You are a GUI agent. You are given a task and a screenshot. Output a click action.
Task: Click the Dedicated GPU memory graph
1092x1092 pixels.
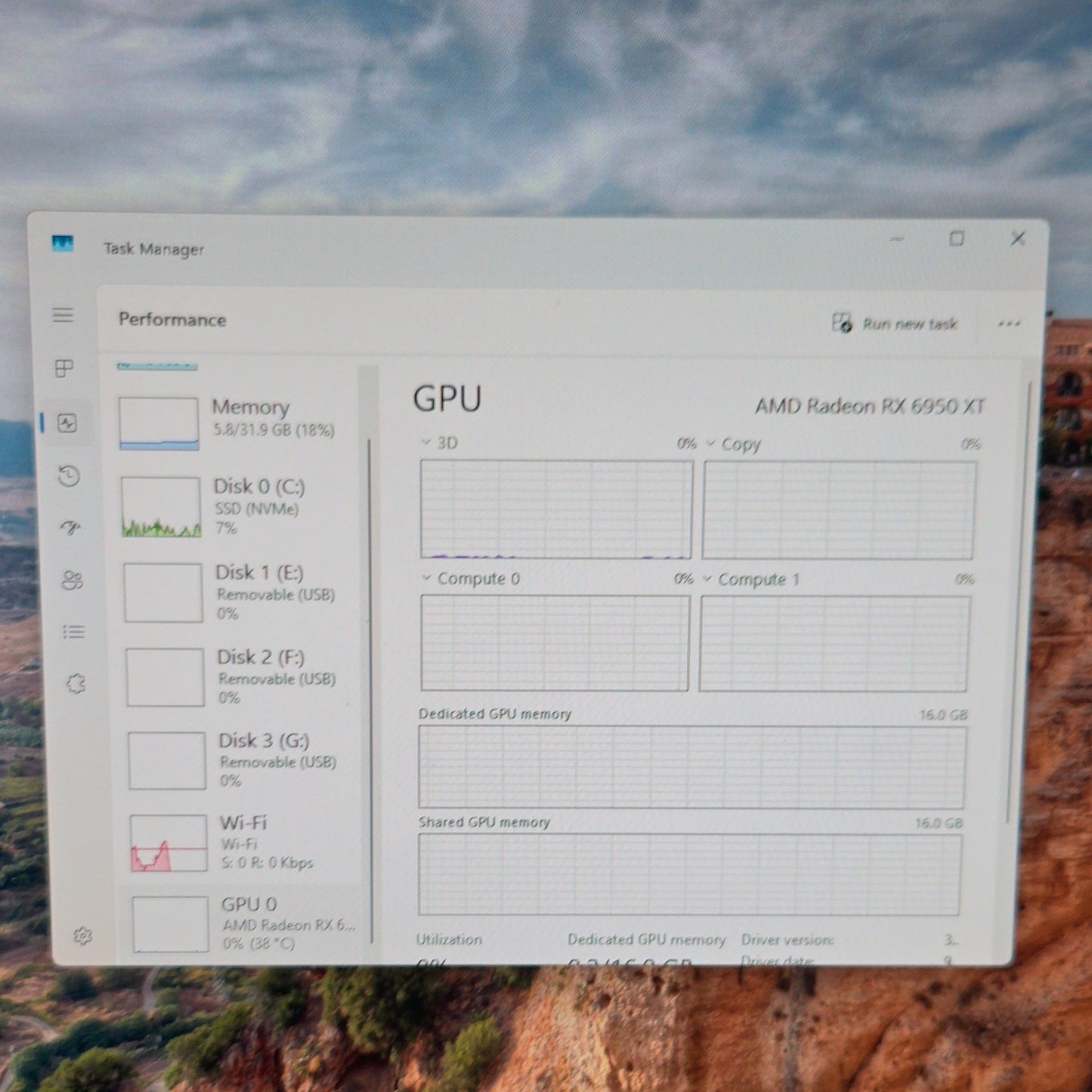691,767
